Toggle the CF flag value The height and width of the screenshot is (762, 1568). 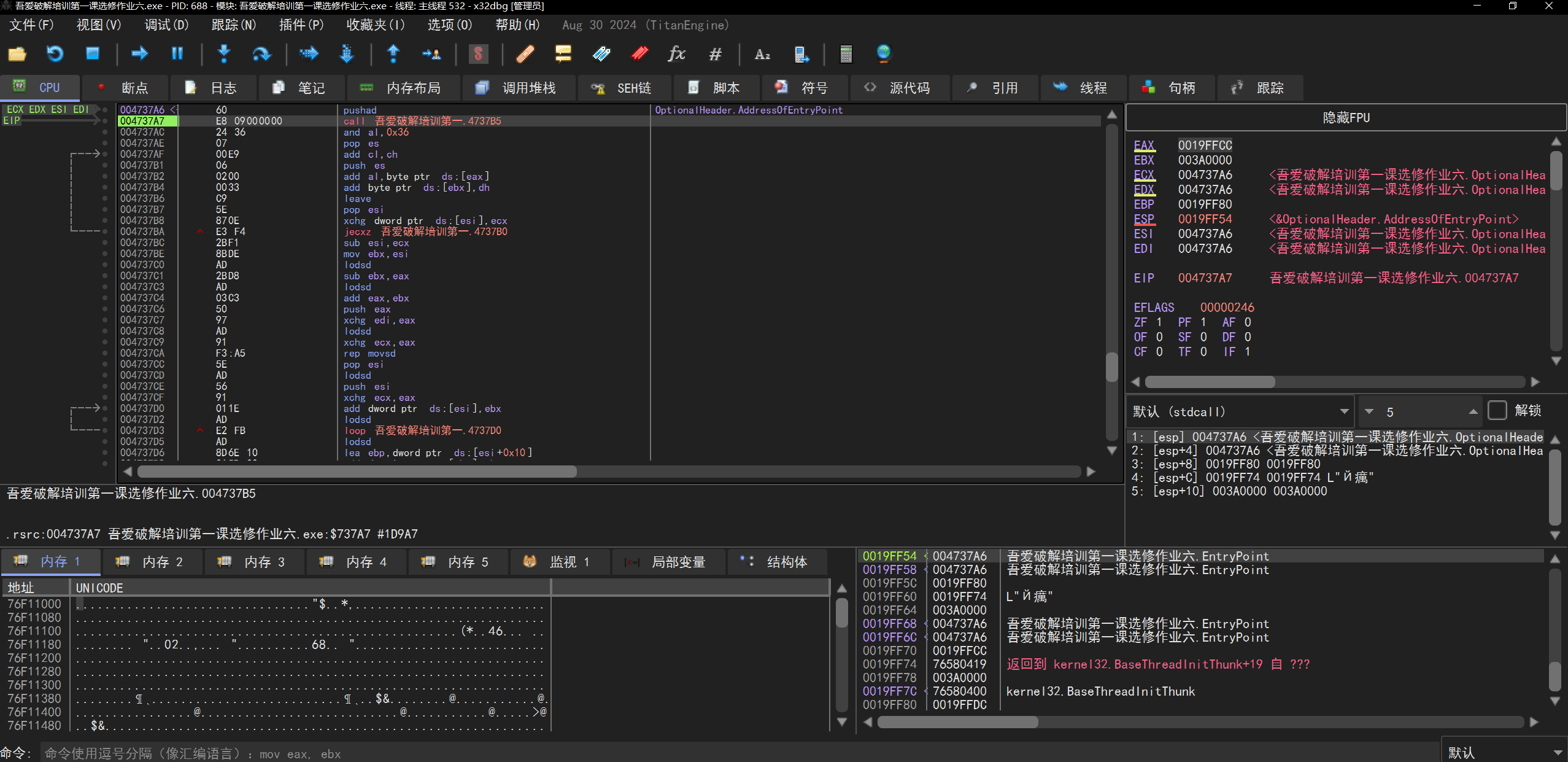point(1159,352)
